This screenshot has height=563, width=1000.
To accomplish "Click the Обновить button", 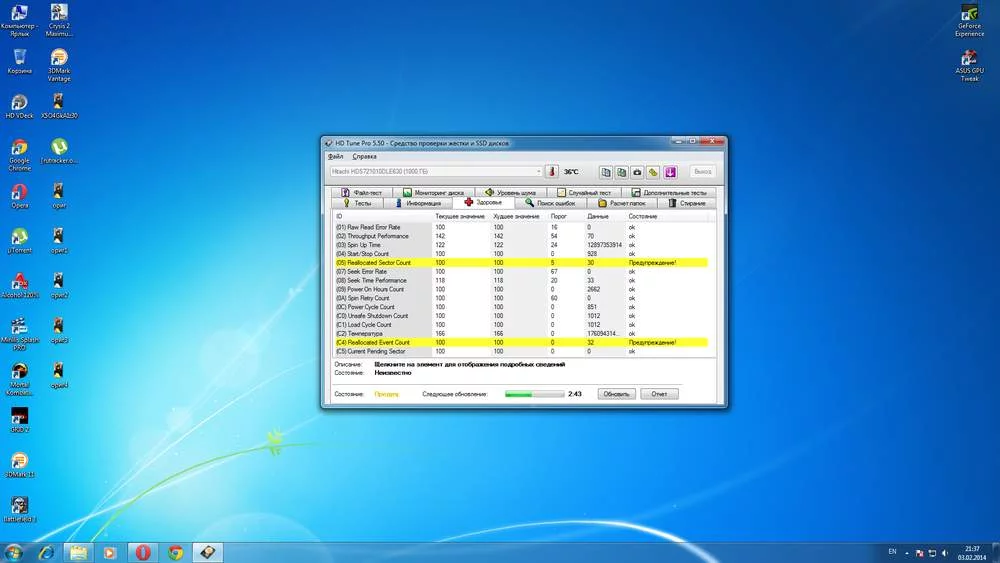I will 616,394.
